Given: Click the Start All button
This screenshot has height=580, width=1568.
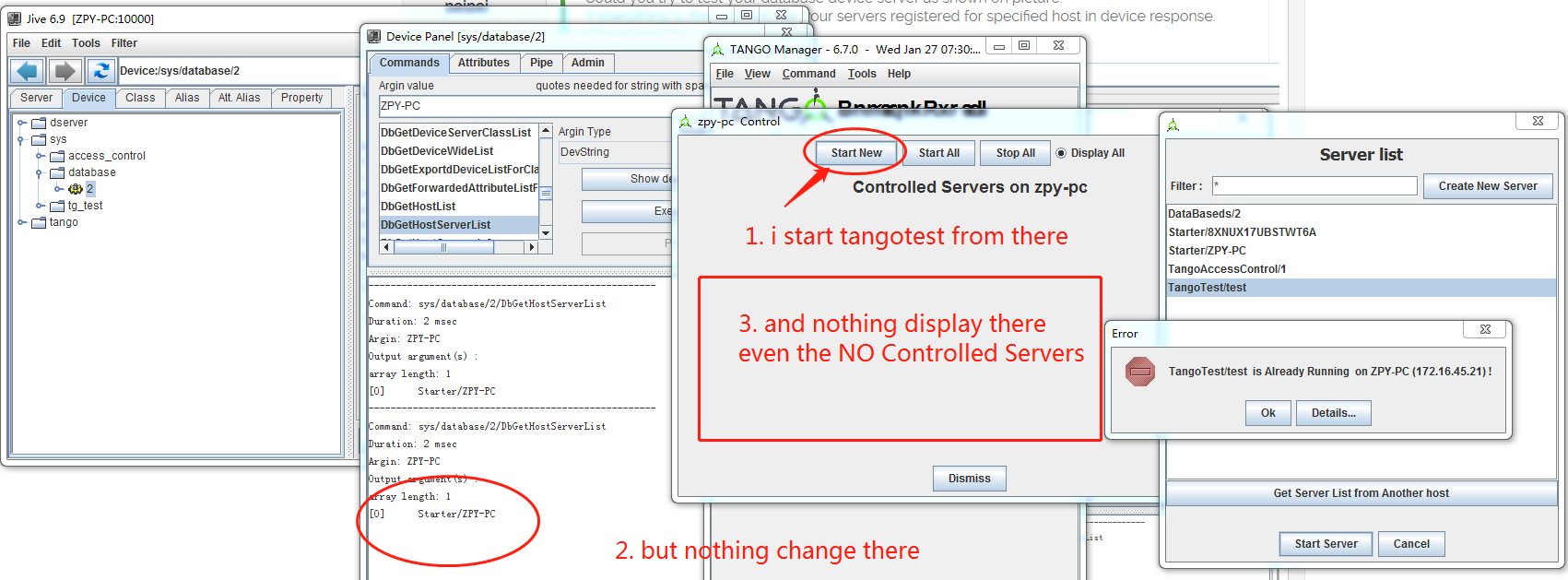Looking at the screenshot, I should (x=939, y=153).
